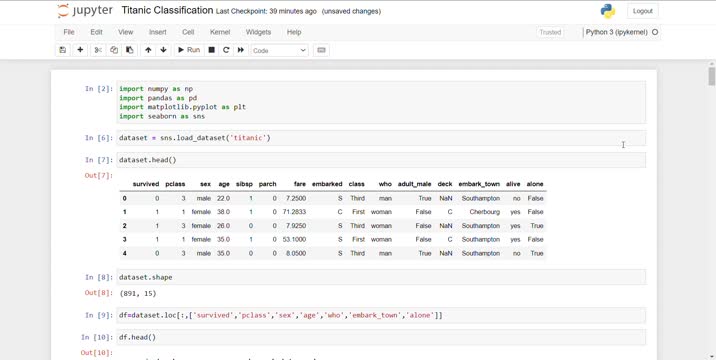This screenshot has width=716, height=360.
Task: Insert a cell below with plus icon
Action: pos(80,50)
